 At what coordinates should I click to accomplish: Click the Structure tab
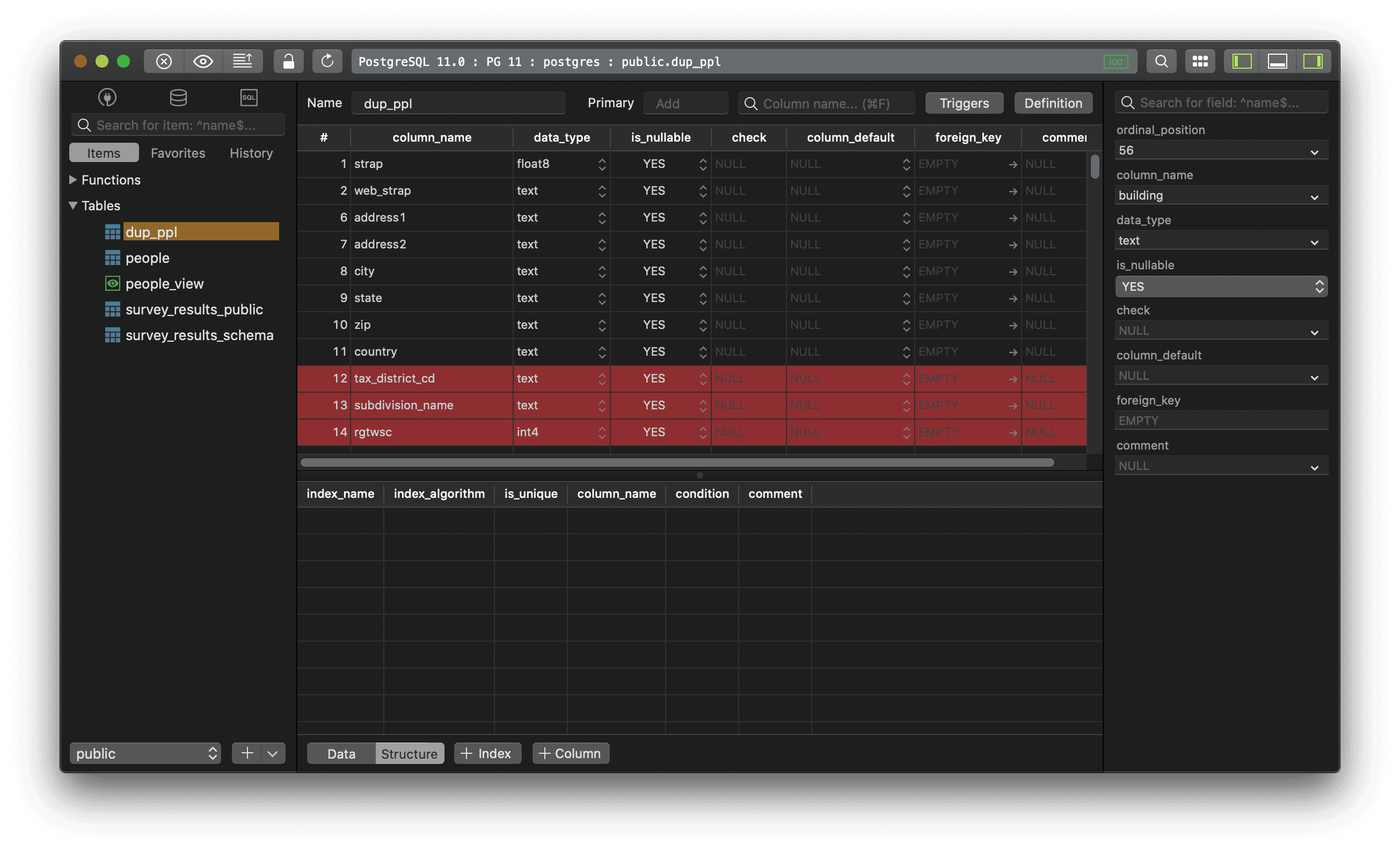[409, 753]
